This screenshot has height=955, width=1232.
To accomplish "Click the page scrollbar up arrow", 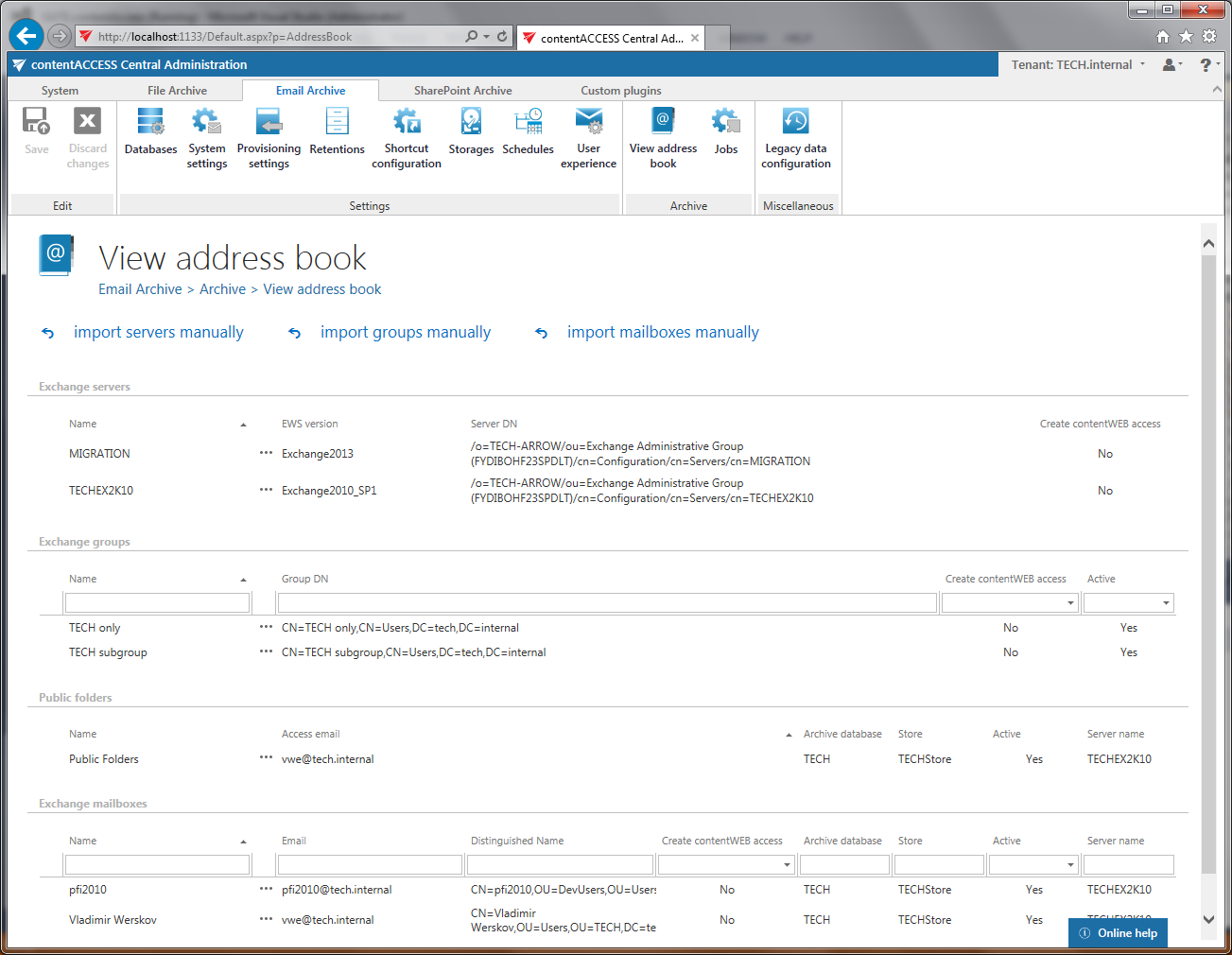I will 1208,244.
